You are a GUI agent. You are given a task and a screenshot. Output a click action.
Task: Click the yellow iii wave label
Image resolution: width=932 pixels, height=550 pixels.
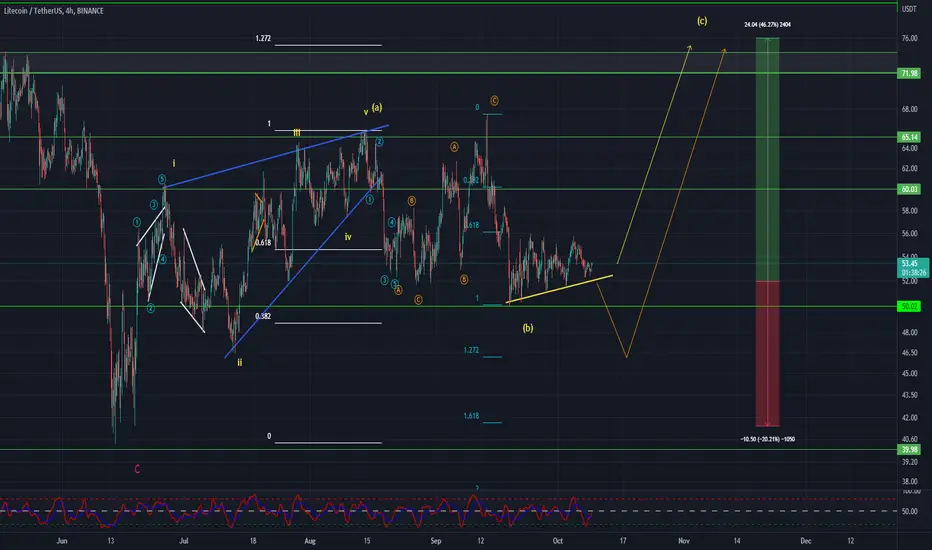(x=296, y=133)
